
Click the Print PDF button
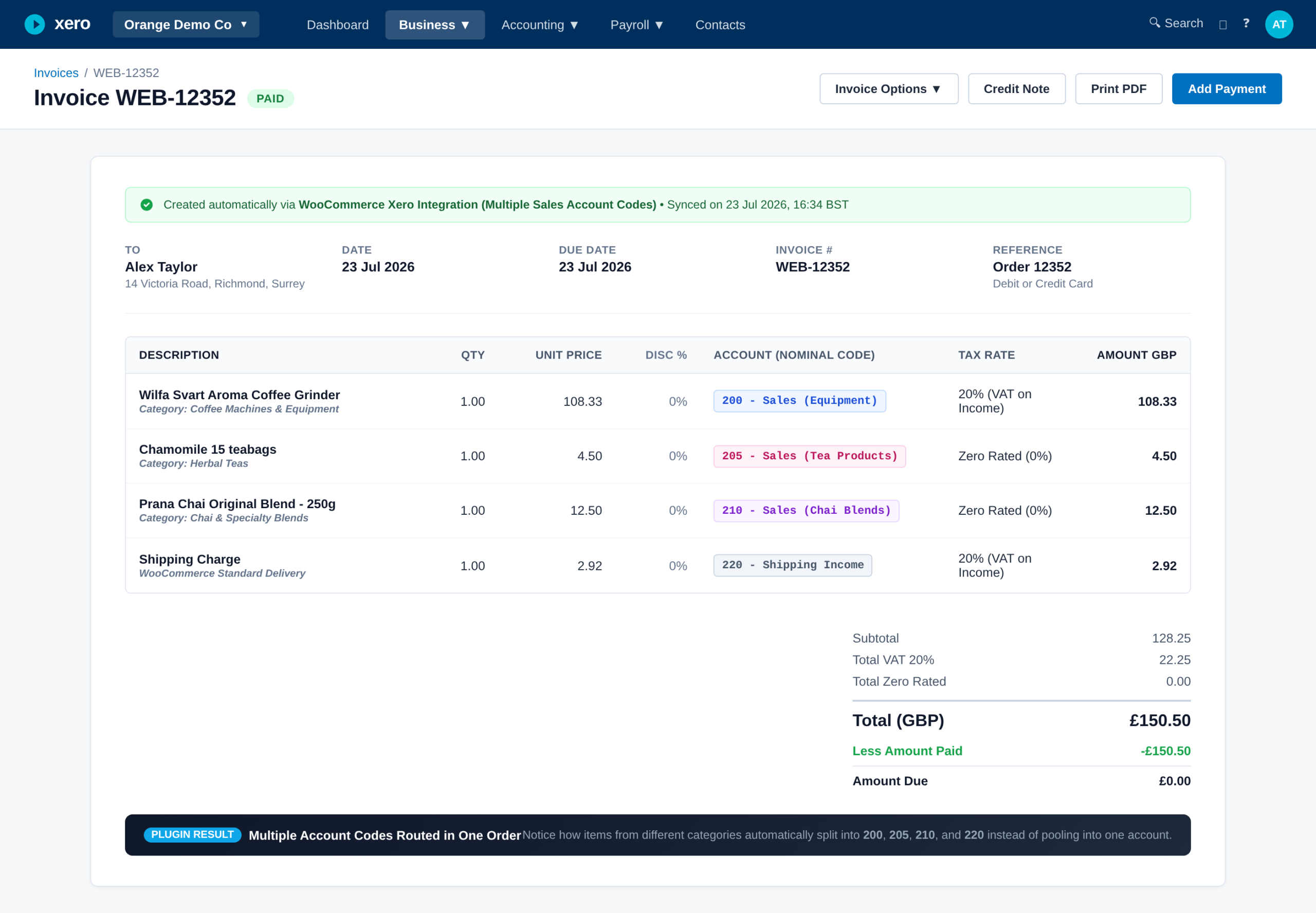pyautogui.click(x=1119, y=89)
